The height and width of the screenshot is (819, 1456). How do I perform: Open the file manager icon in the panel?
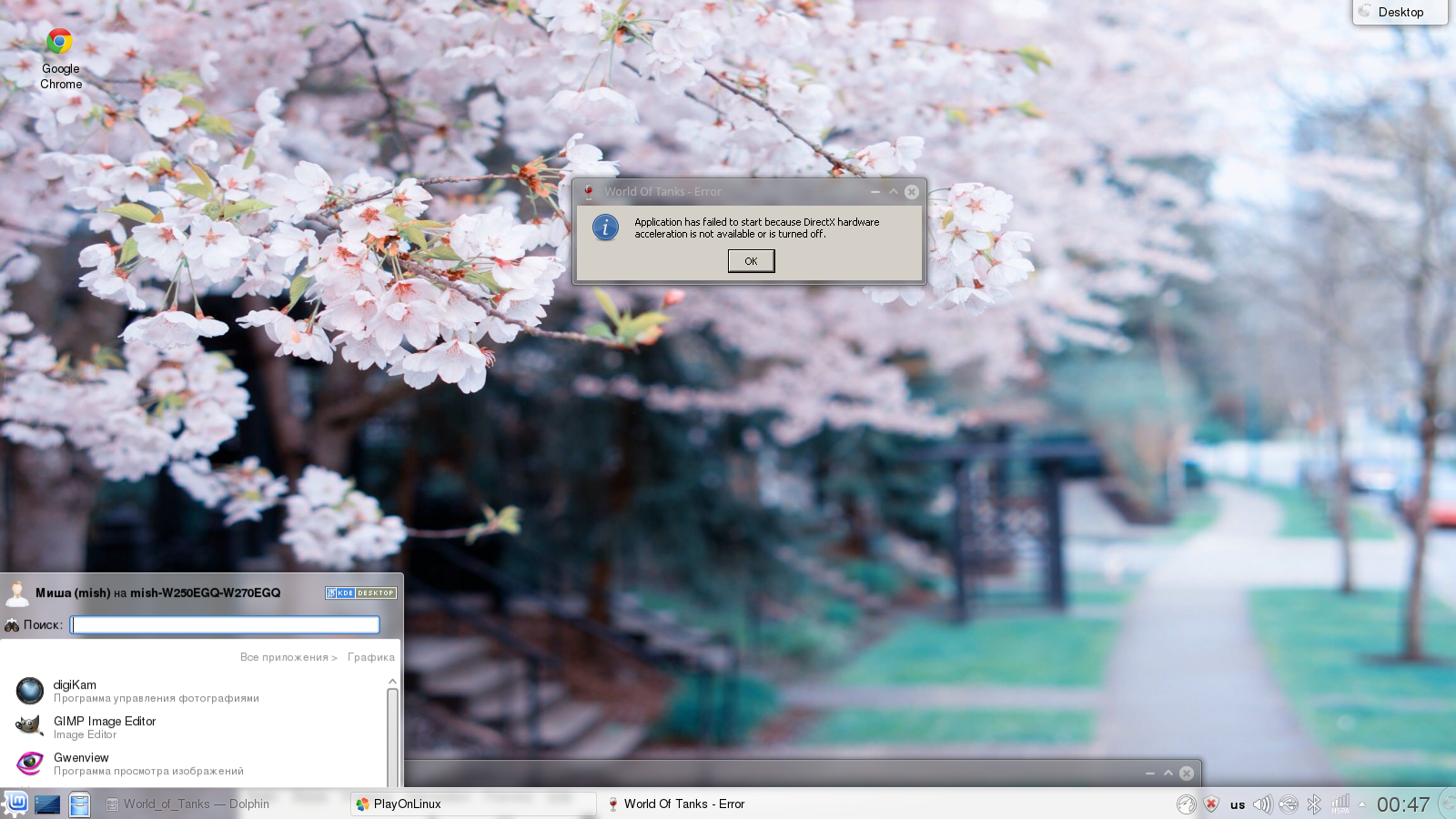[x=79, y=804]
